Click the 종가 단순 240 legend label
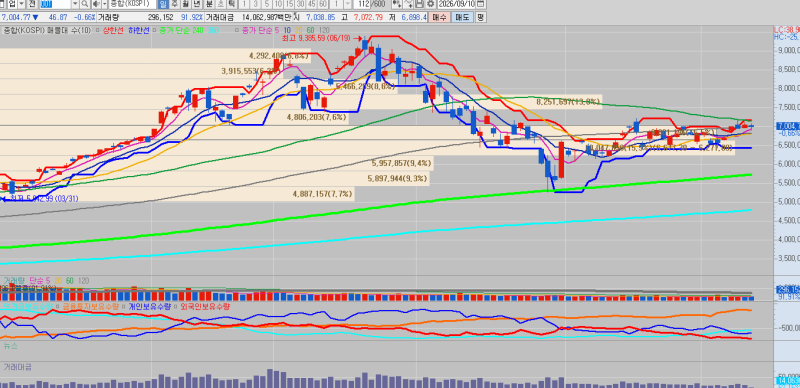 (x=181, y=30)
